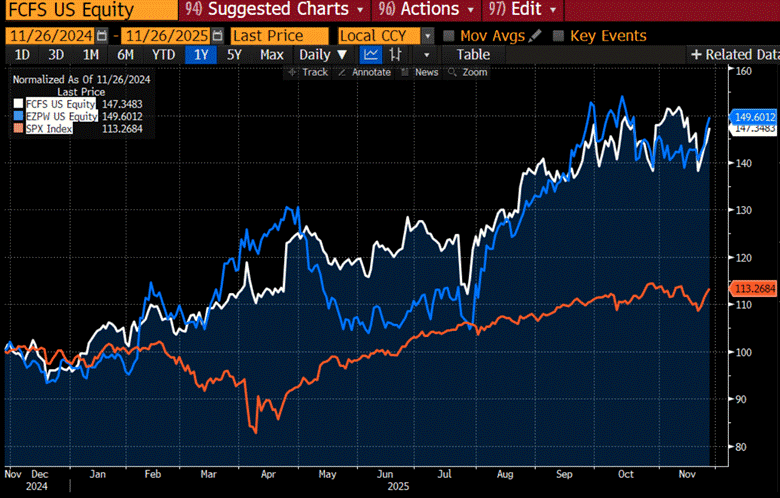This screenshot has height=498, width=780.
Task: Select the bar chart type icon
Action: tap(395, 55)
